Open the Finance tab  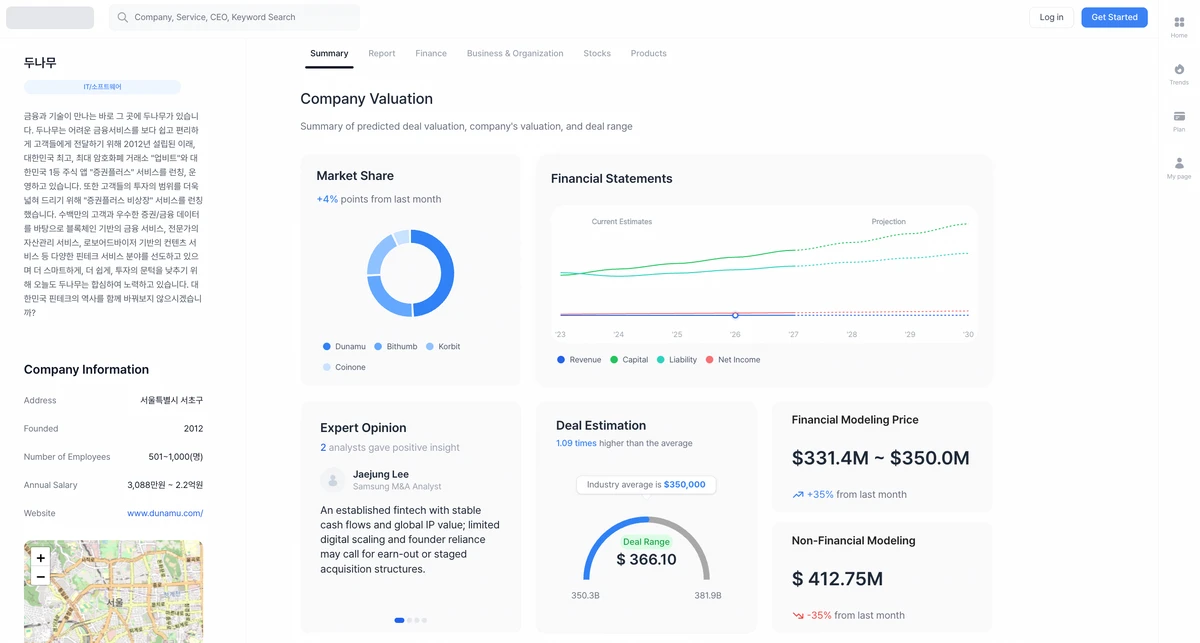[431, 53]
